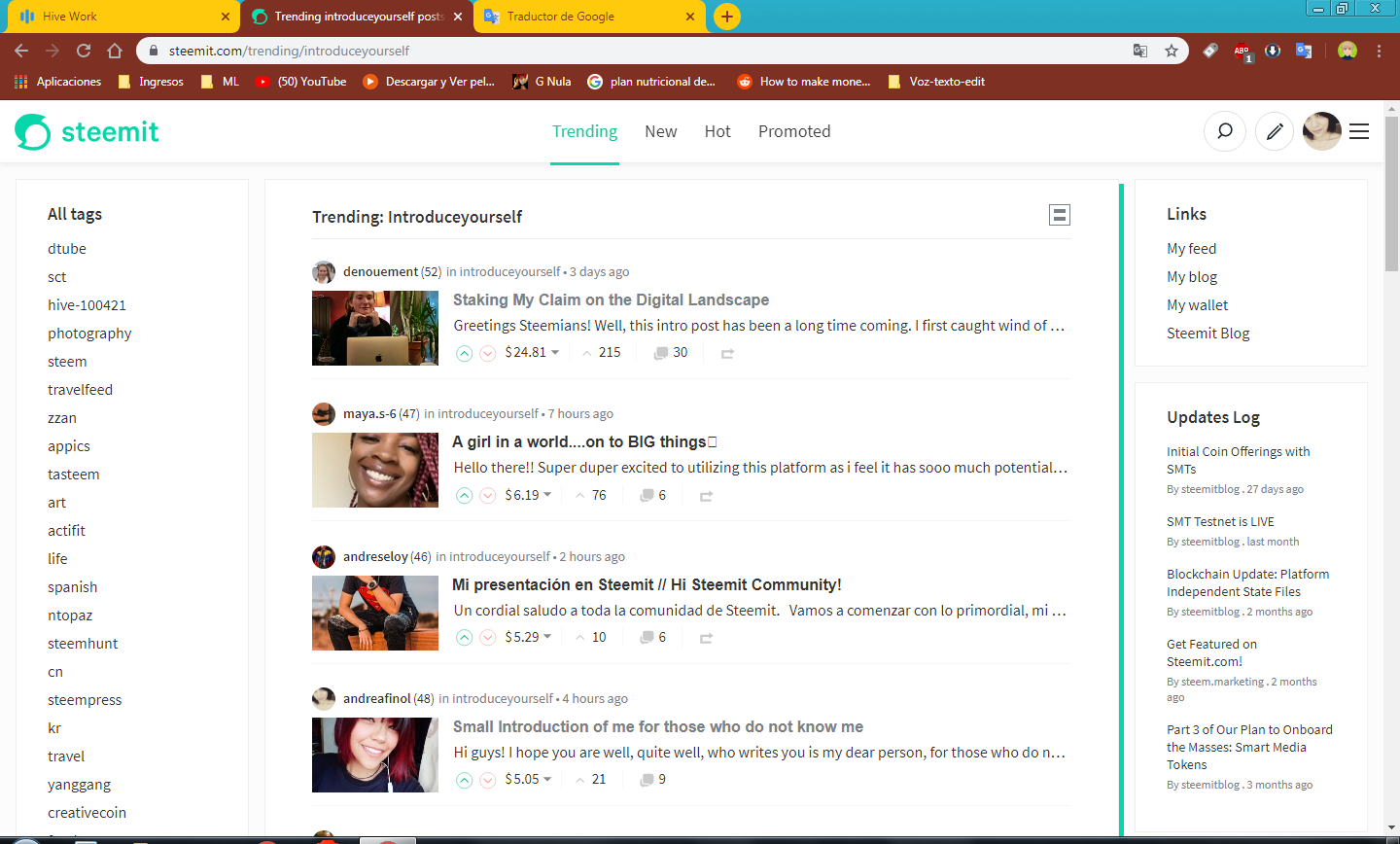This screenshot has width=1400, height=844.
Task: Go to My wallet
Action: pyautogui.click(x=1197, y=304)
